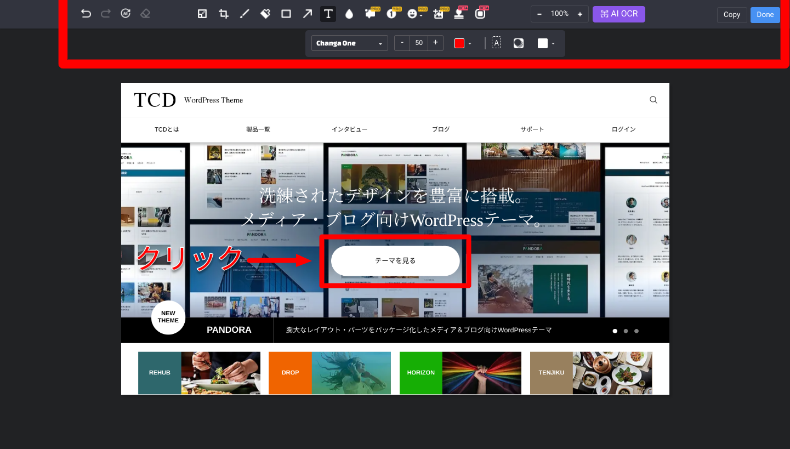Undo the last edit
Image resolution: width=790 pixels, height=449 pixels.
(86, 14)
